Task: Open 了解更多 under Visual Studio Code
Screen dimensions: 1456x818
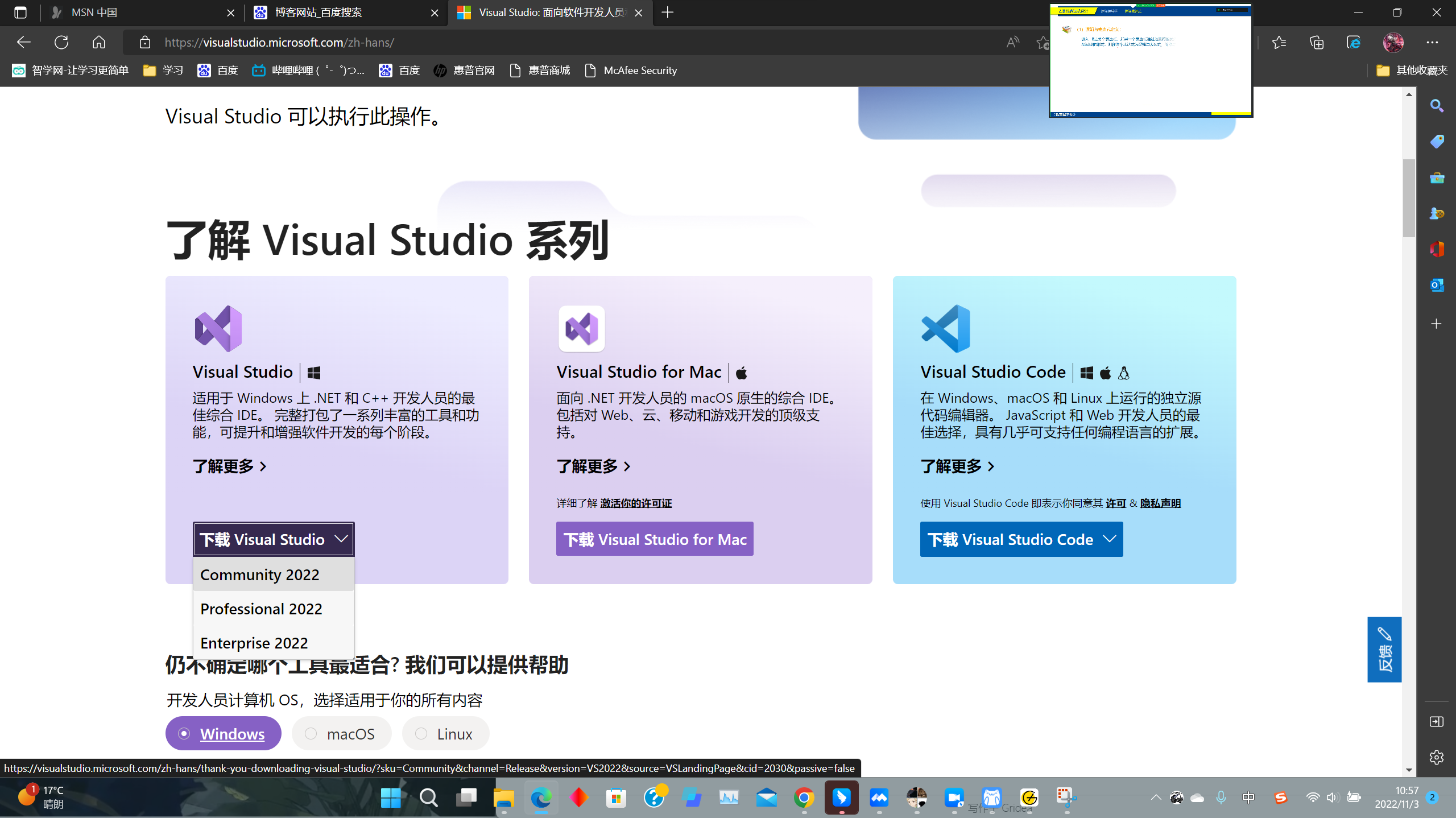Action: pyautogui.click(x=958, y=466)
